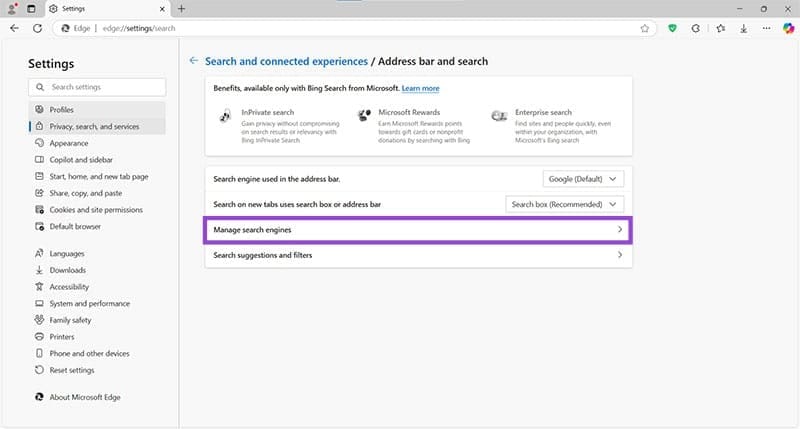Click Microsoft Rewards heading text
The image size is (800, 429).
409,112
